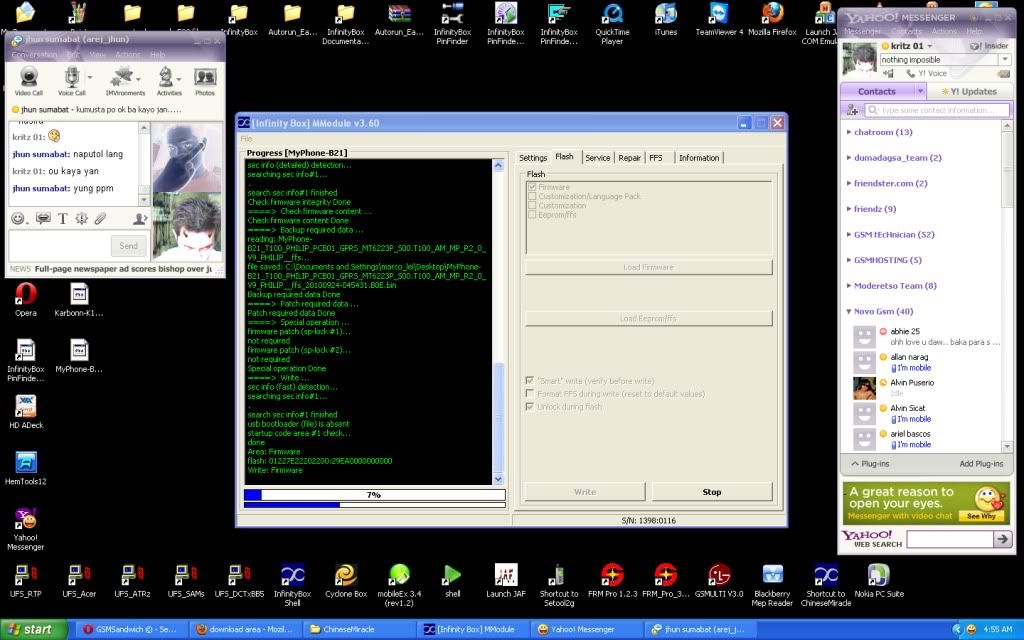Open HemTools12 desktop icon

click(25, 468)
